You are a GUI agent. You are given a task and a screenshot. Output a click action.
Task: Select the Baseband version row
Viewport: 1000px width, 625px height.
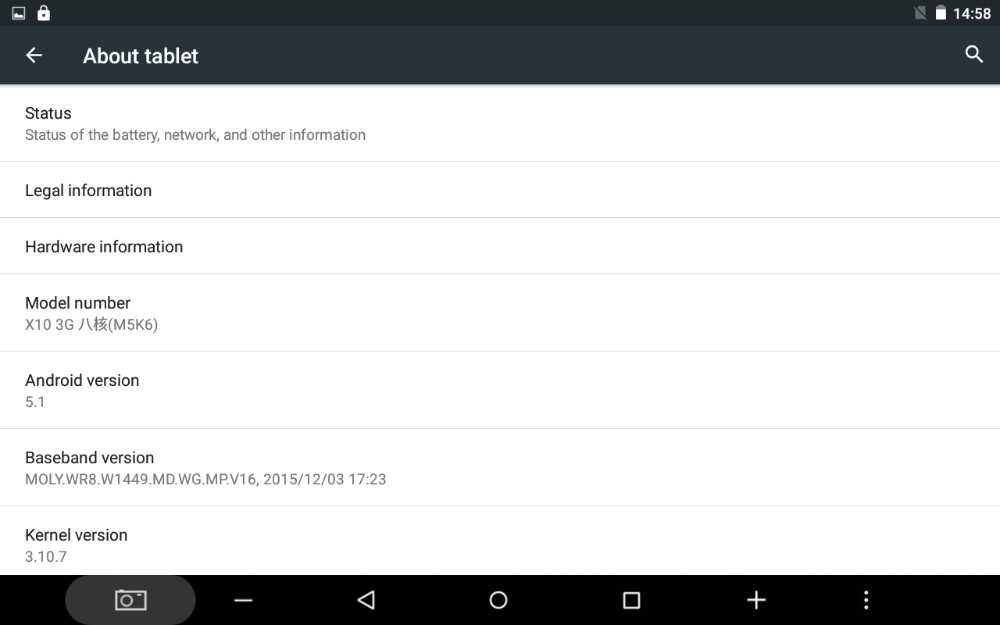pos(500,467)
